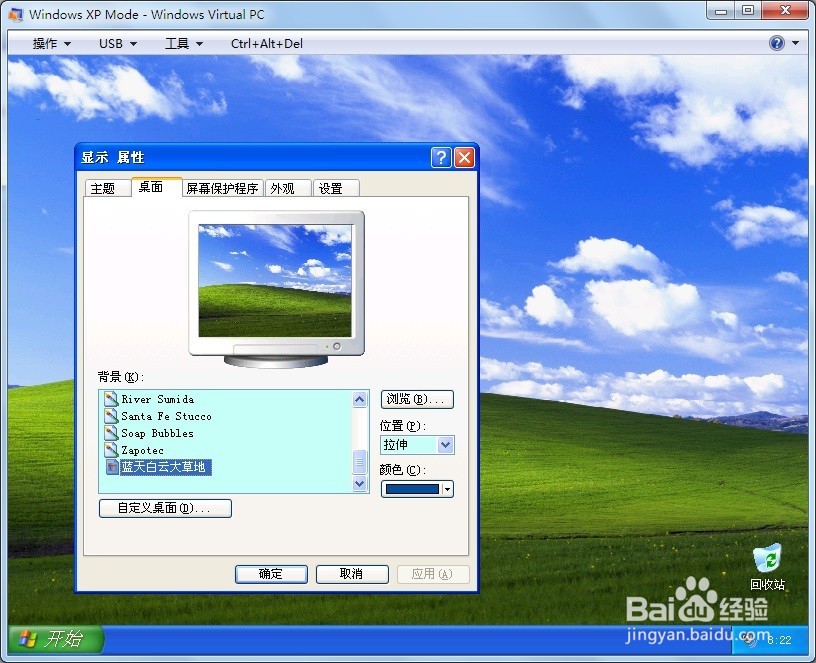Click the system tray clock
Viewport: 816px width, 663px height.
coord(779,640)
